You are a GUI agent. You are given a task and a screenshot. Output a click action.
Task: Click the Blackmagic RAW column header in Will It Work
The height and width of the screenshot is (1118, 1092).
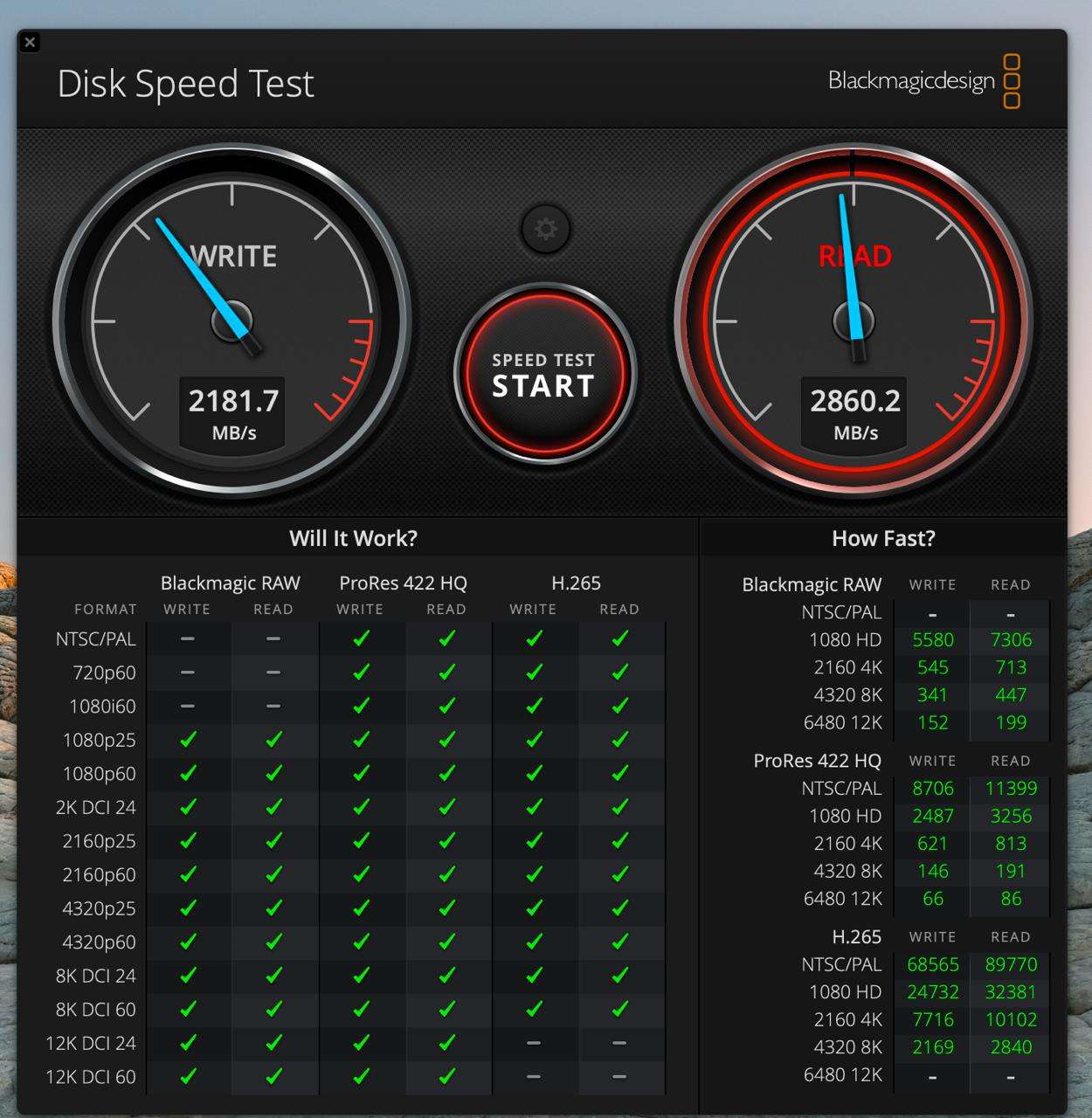tap(230, 583)
